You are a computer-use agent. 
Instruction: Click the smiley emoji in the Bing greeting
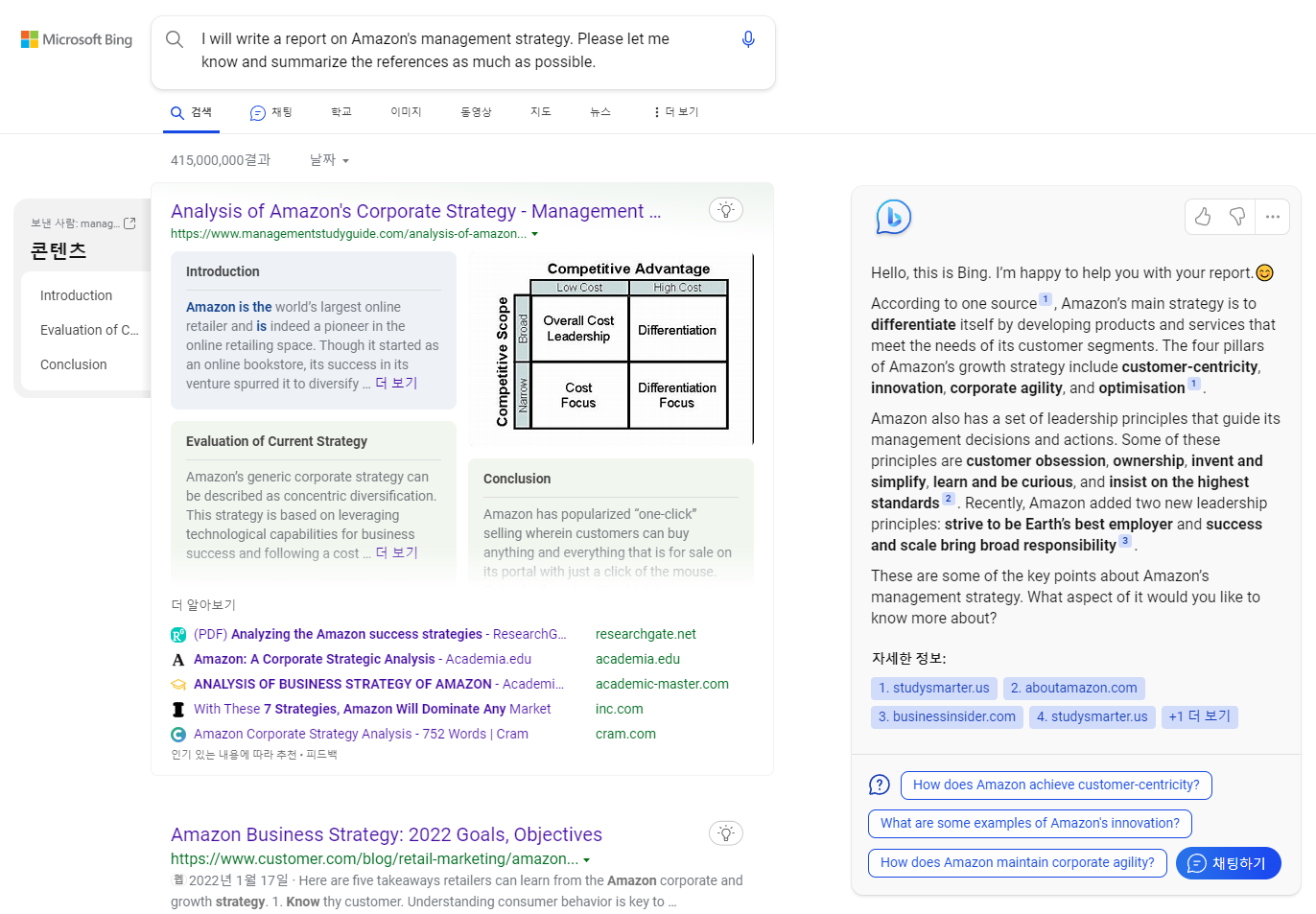[x=1265, y=273]
